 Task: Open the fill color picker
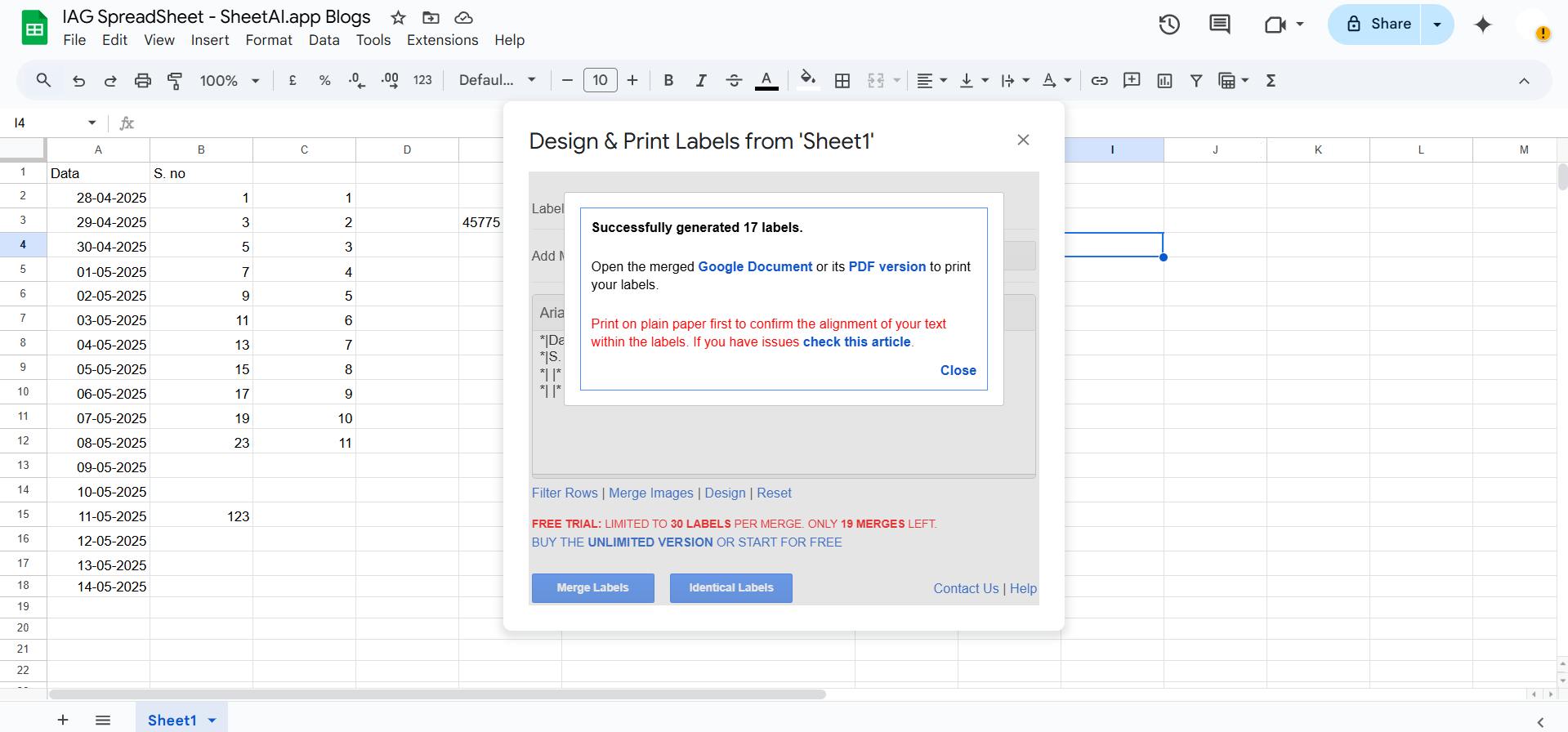808,79
